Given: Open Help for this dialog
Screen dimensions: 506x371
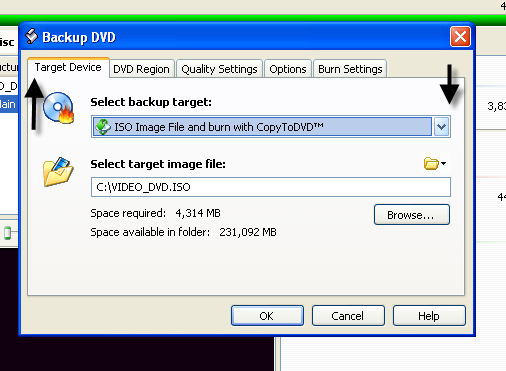Looking at the screenshot, I should [429, 316].
